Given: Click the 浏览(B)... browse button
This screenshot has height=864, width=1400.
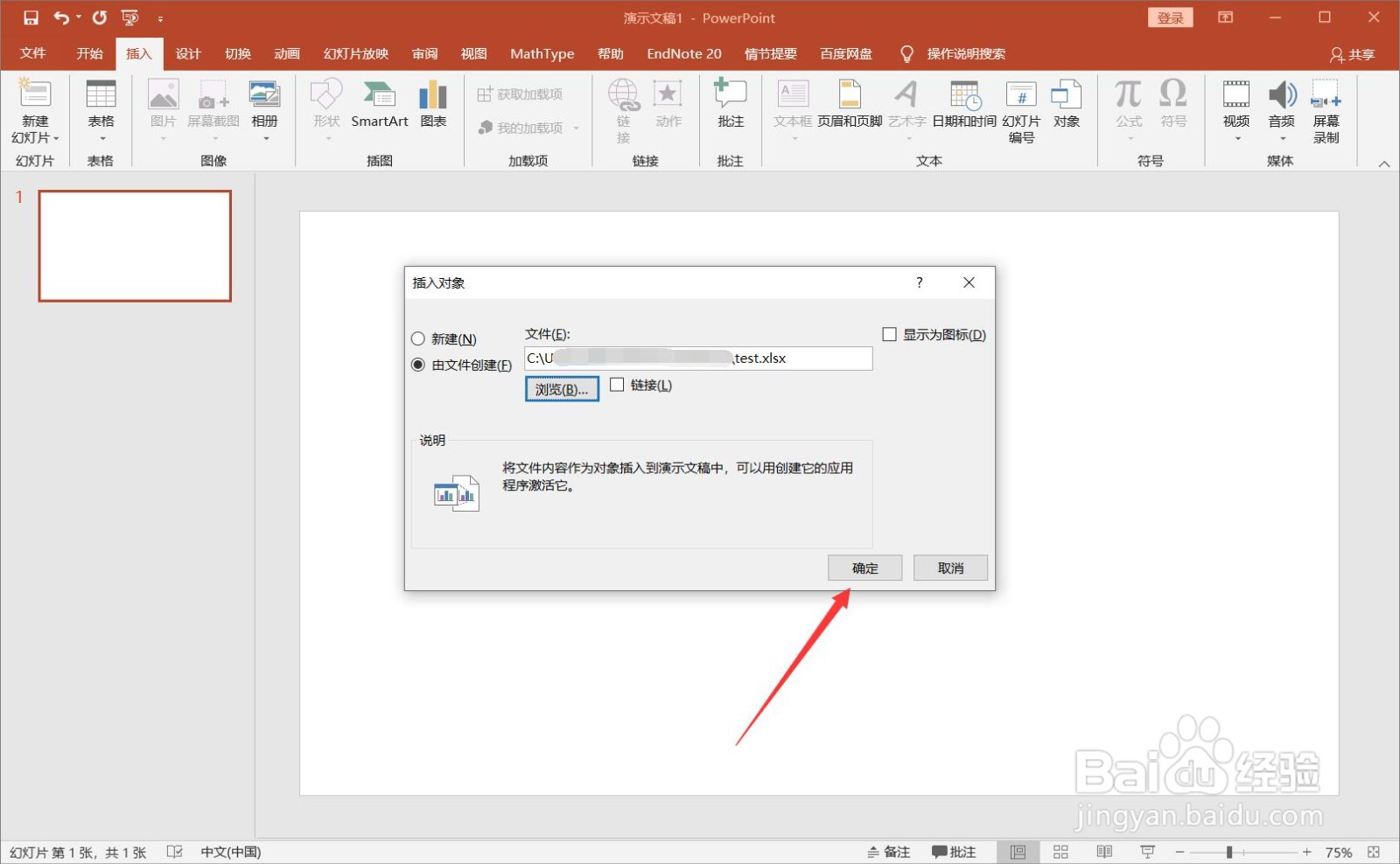Looking at the screenshot, I should (562, 389).
